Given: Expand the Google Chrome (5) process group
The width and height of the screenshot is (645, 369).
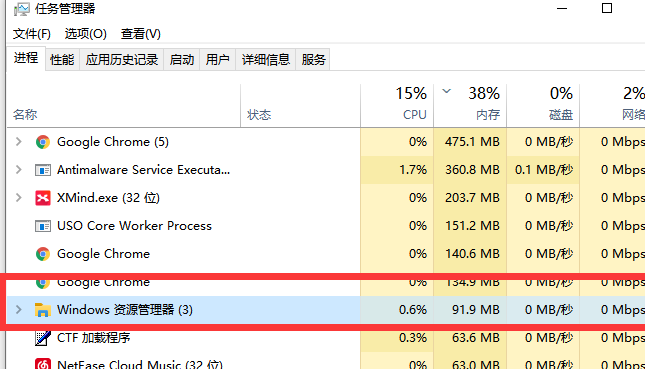Looking at the screenshot, I should pos(19,142).
